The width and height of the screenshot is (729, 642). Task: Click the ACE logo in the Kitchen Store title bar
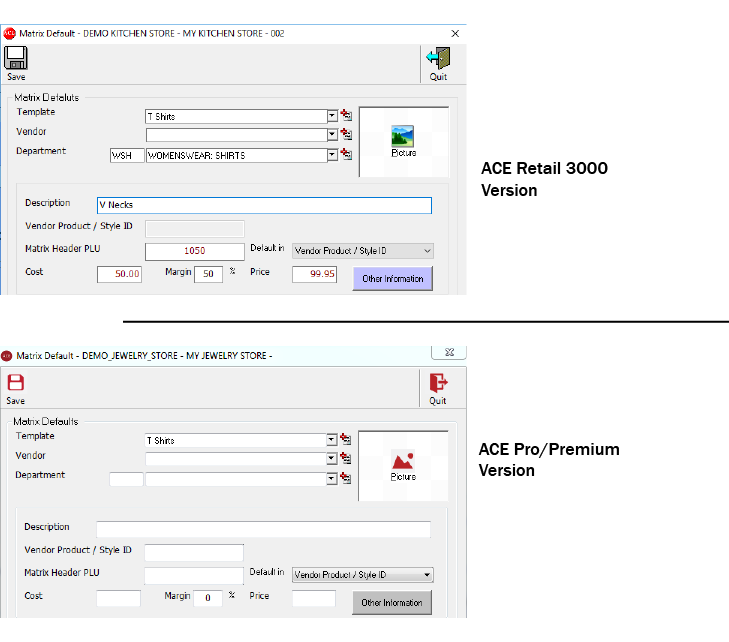click(9, 33)
